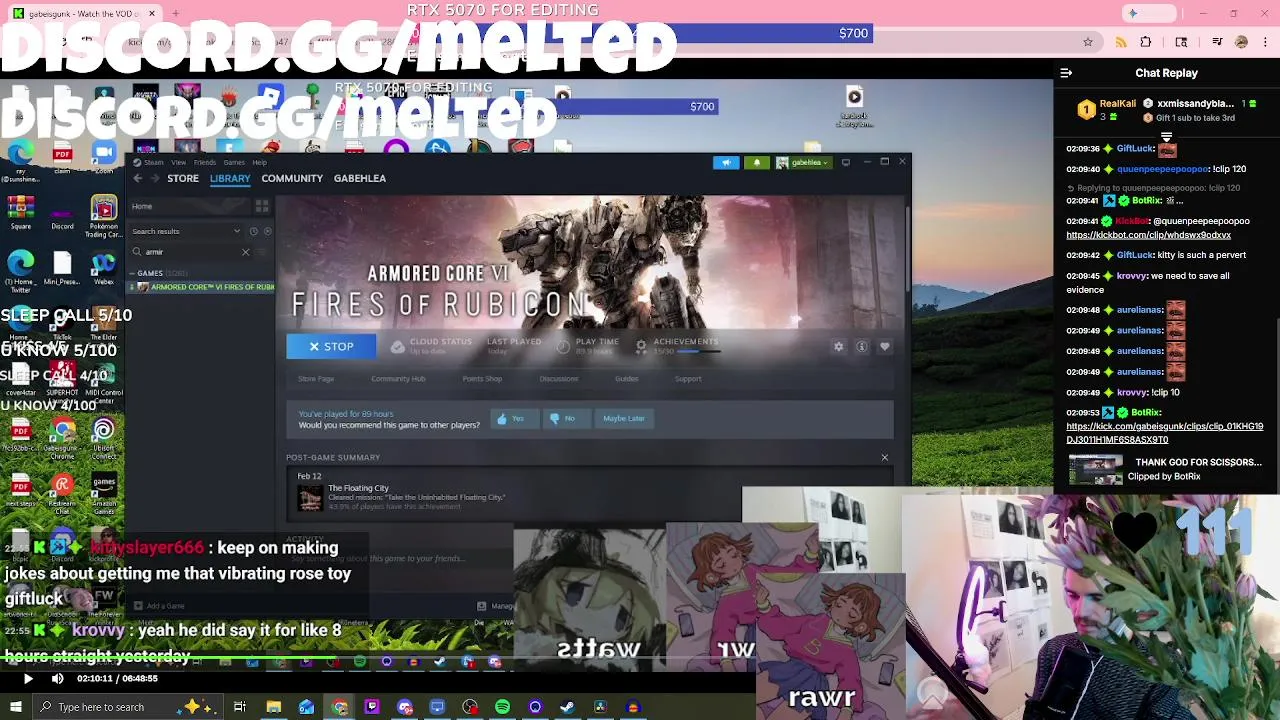Open the Chrome profile avatar
The height and width of the screenshot is (720, 1280).
click(x=1241, y=42)
